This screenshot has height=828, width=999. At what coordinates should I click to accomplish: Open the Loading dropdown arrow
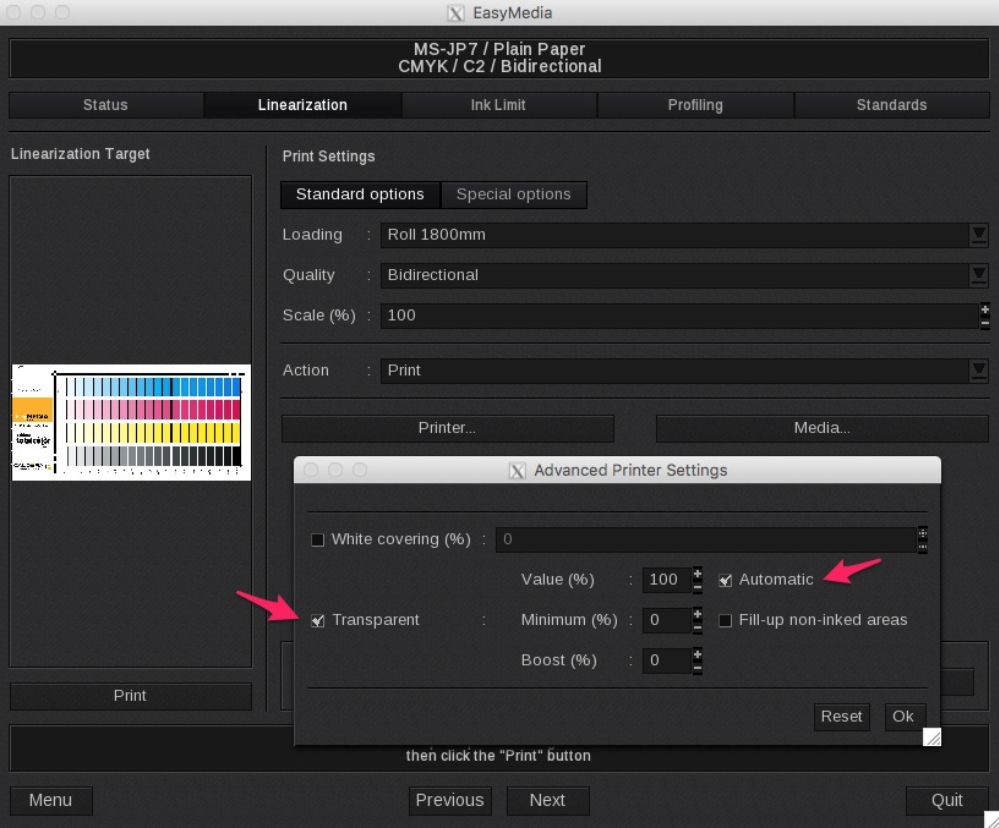click(978, 235)
